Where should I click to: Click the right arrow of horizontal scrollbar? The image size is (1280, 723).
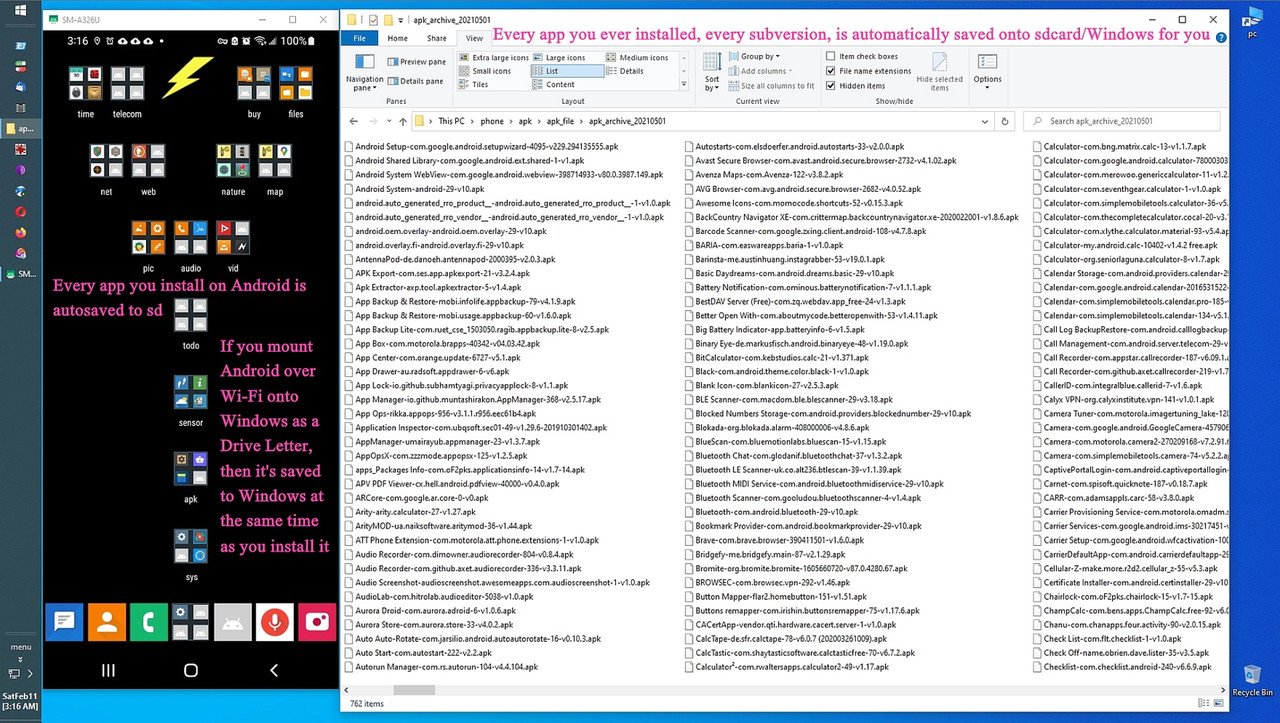point(1224,689)
